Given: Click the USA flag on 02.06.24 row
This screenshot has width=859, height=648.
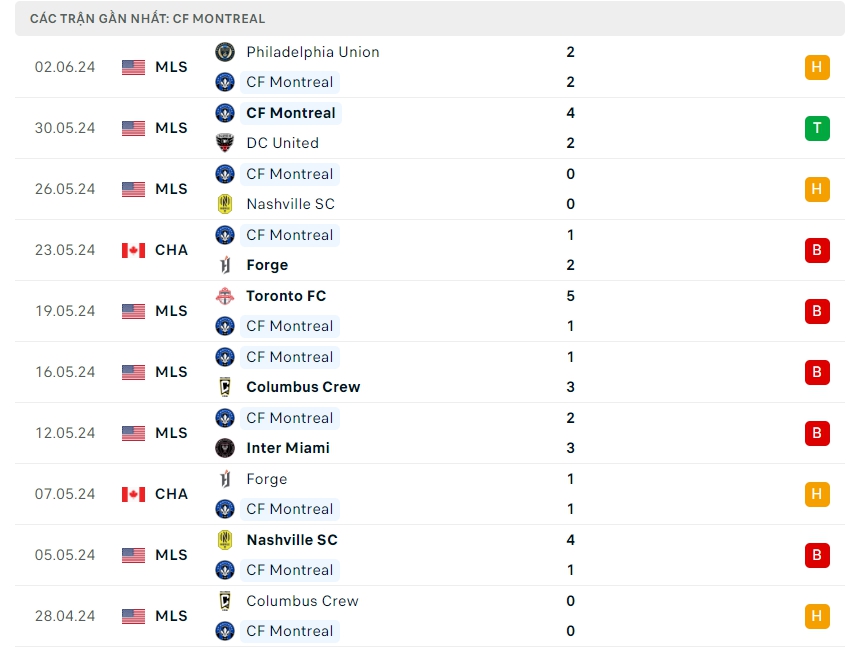Looking at the screenshot, I should 133,67.
